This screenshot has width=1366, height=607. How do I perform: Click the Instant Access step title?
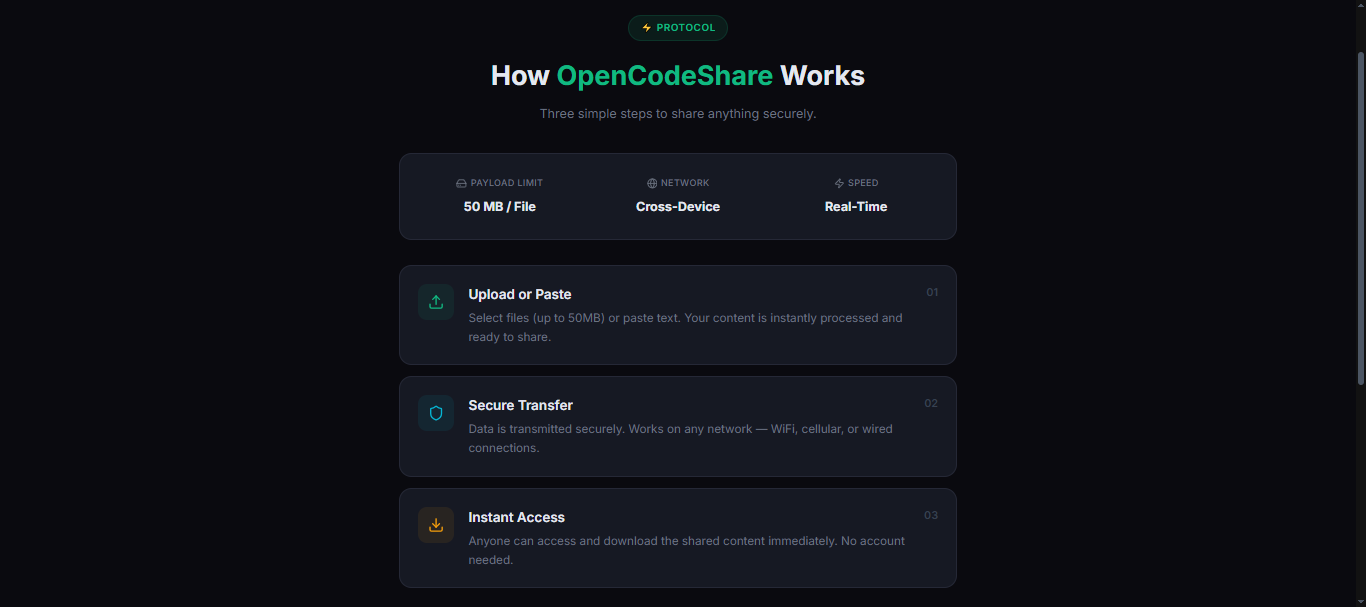(x=516, y=517)
